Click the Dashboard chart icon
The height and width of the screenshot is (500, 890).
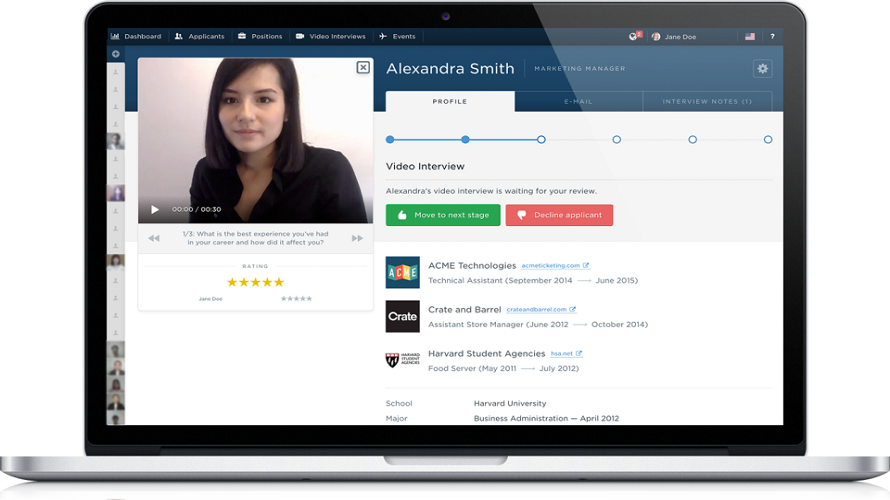pos(115,36)
